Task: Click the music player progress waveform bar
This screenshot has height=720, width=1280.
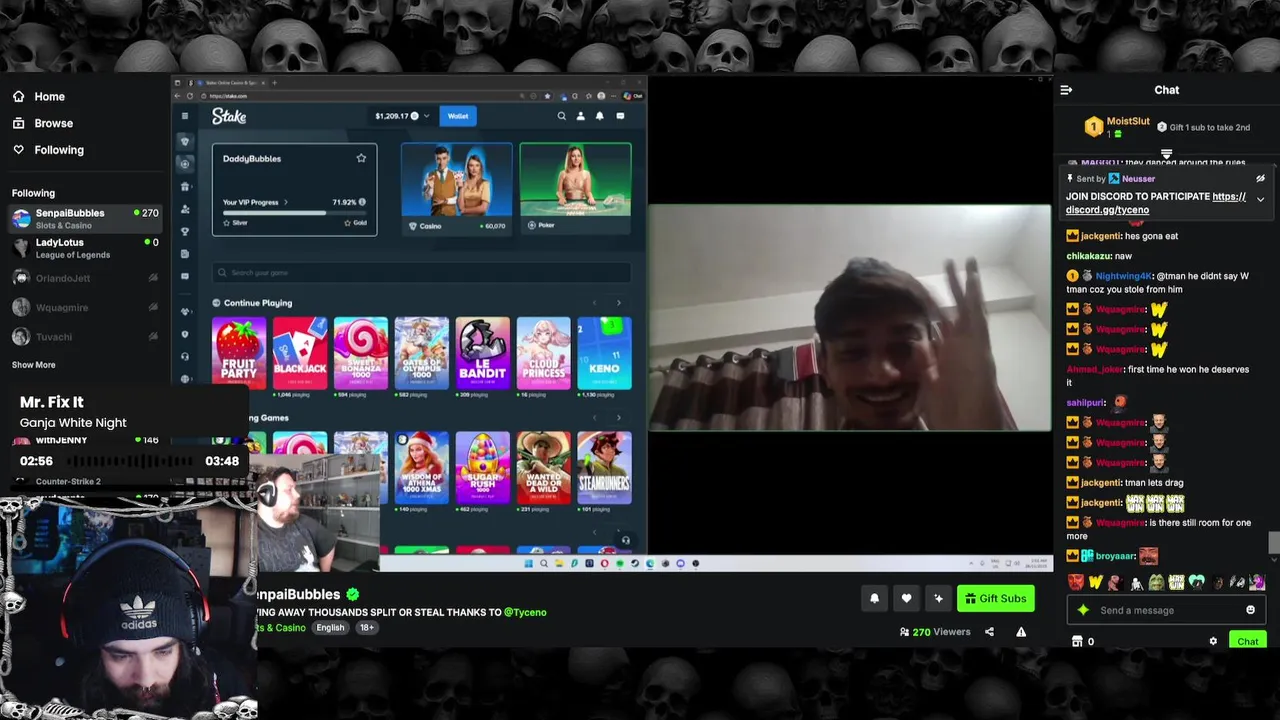Action: (x=129, y=461)
